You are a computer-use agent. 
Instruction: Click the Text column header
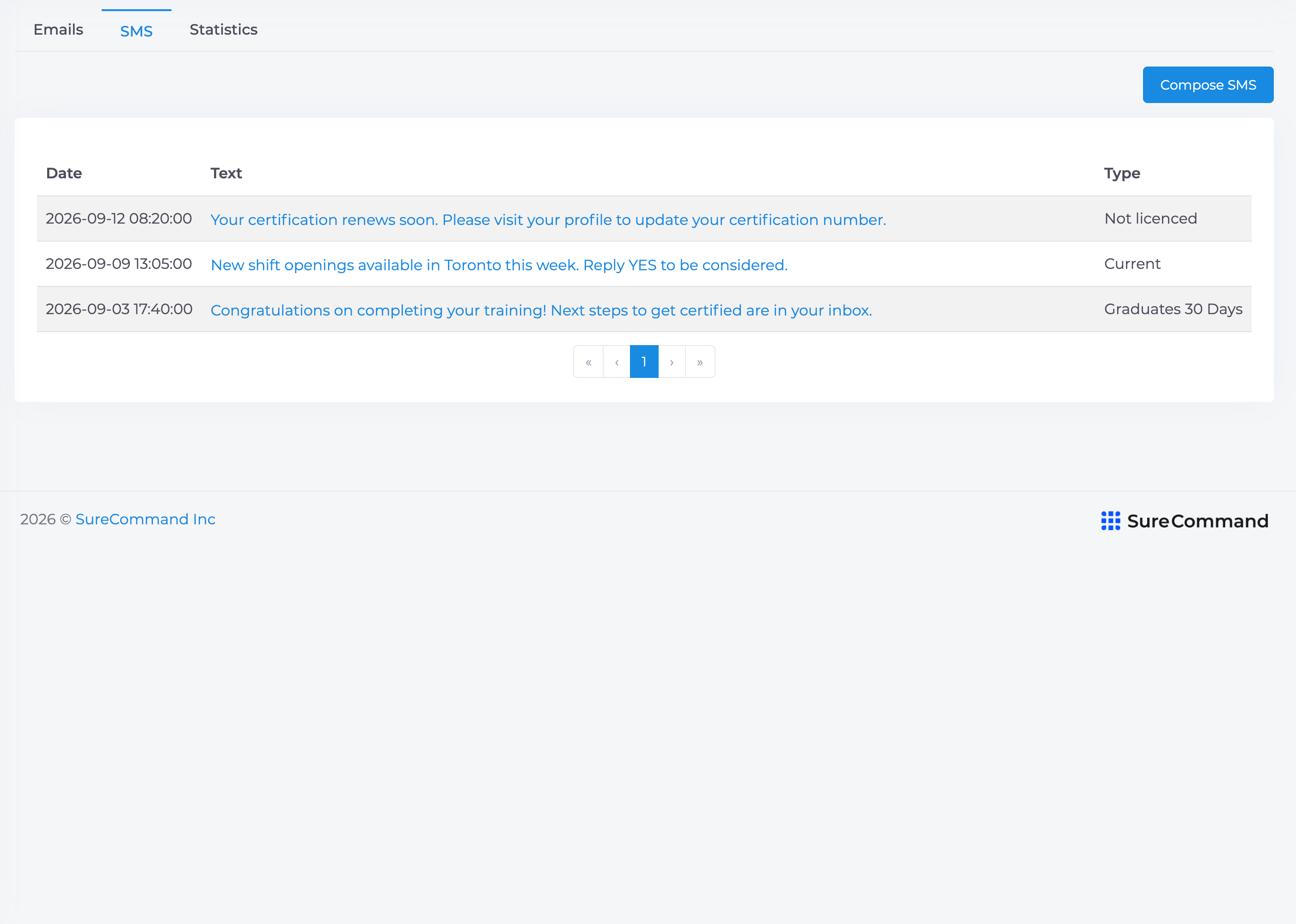tap(226, 174)
